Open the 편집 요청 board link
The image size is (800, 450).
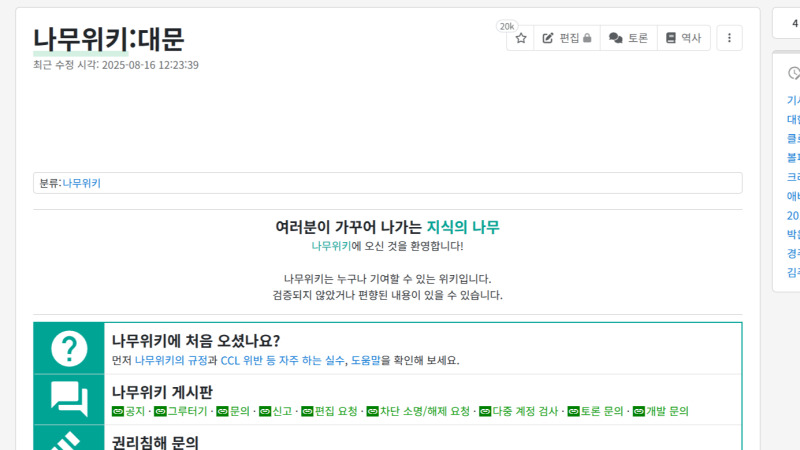[x=329, y=411]
